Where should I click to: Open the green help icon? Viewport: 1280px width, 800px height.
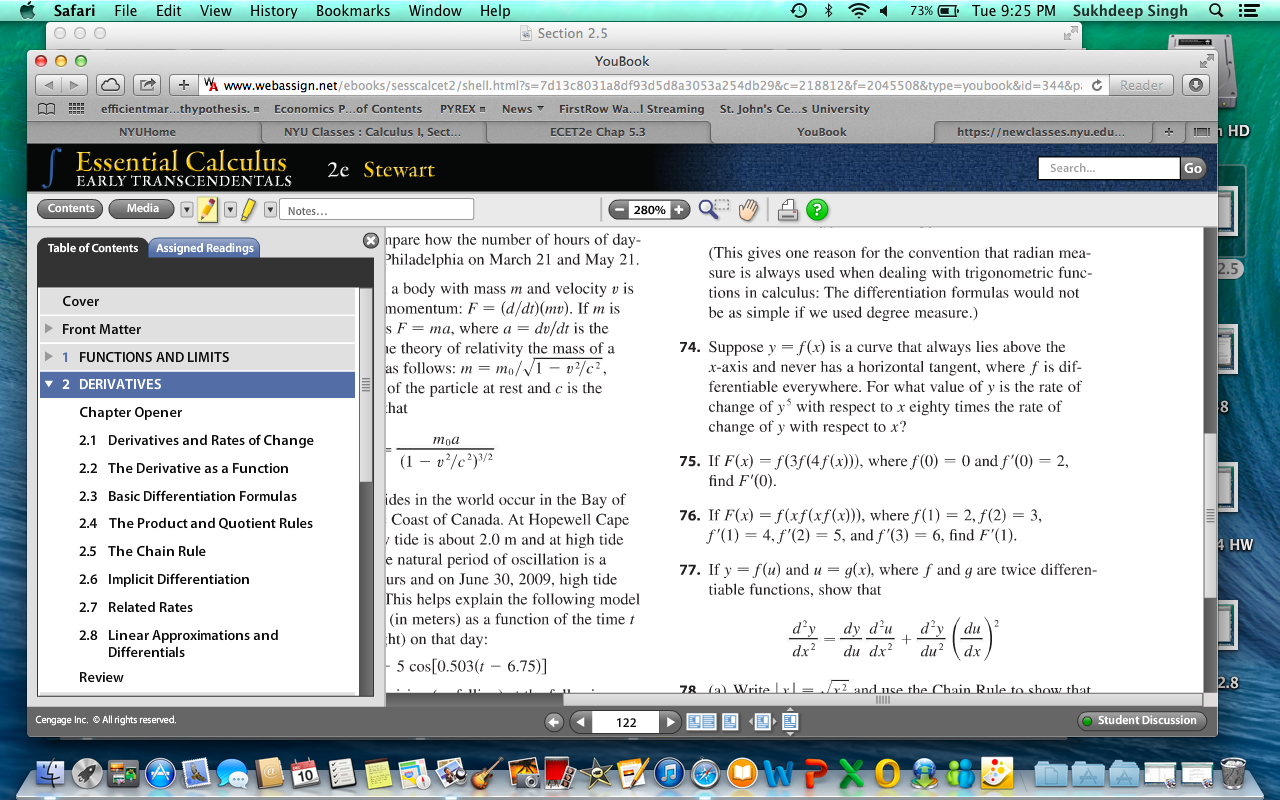(x=818, y=210)
